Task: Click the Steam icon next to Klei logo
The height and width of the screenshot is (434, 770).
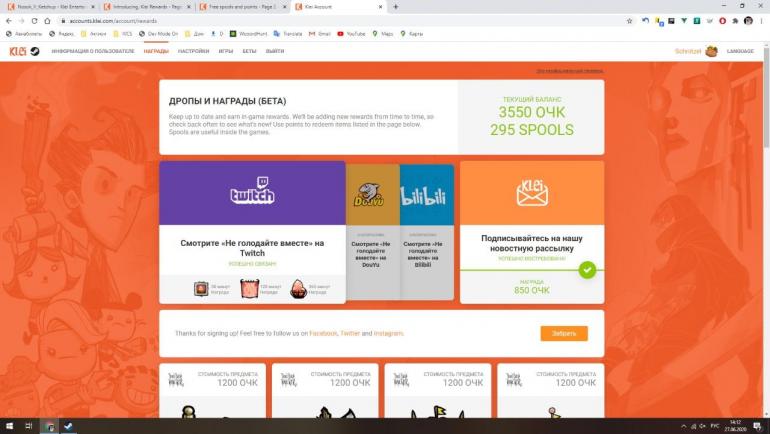Action: 35,51
